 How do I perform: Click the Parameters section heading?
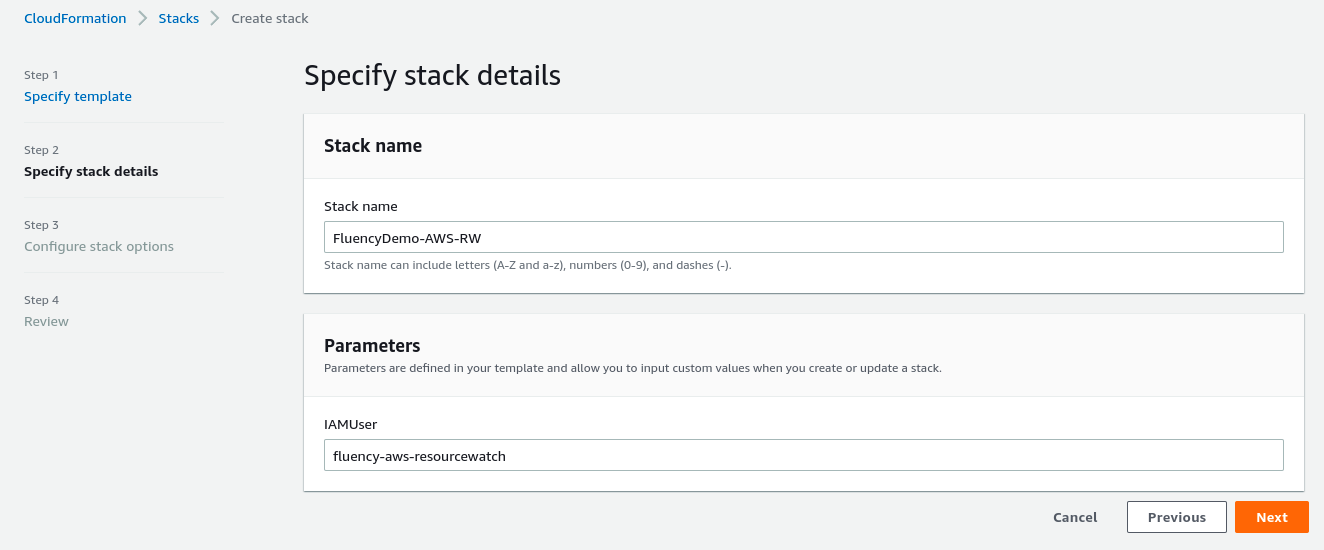click(372, 346)
